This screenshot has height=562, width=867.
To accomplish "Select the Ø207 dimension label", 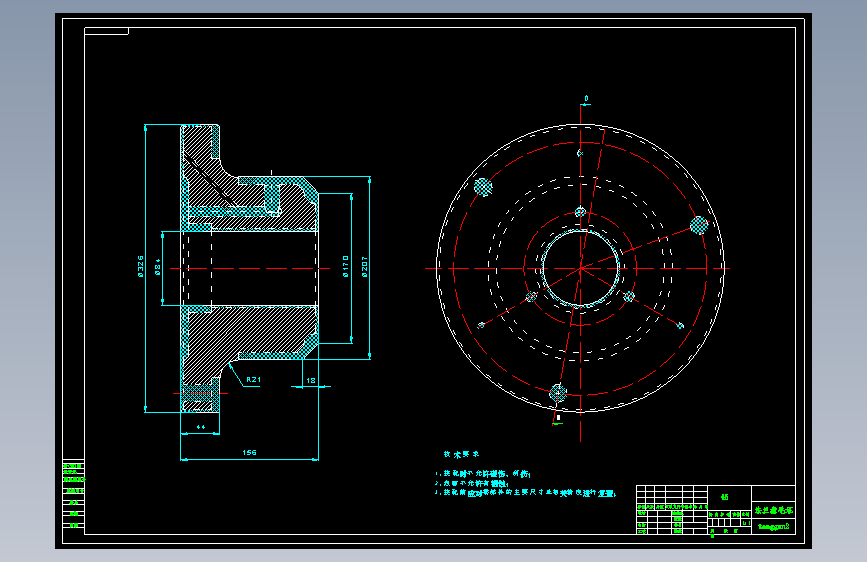I will click(364, 267).
